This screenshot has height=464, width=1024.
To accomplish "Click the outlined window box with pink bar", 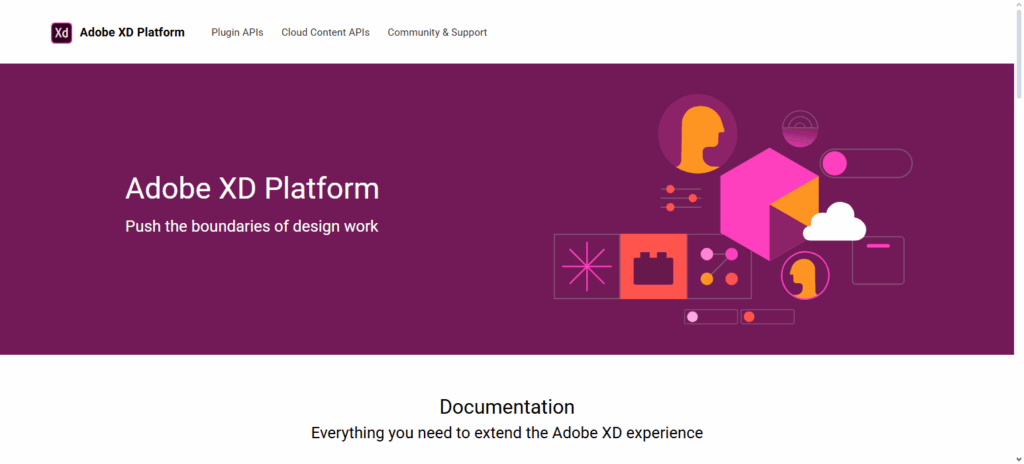I will point(878,260).
